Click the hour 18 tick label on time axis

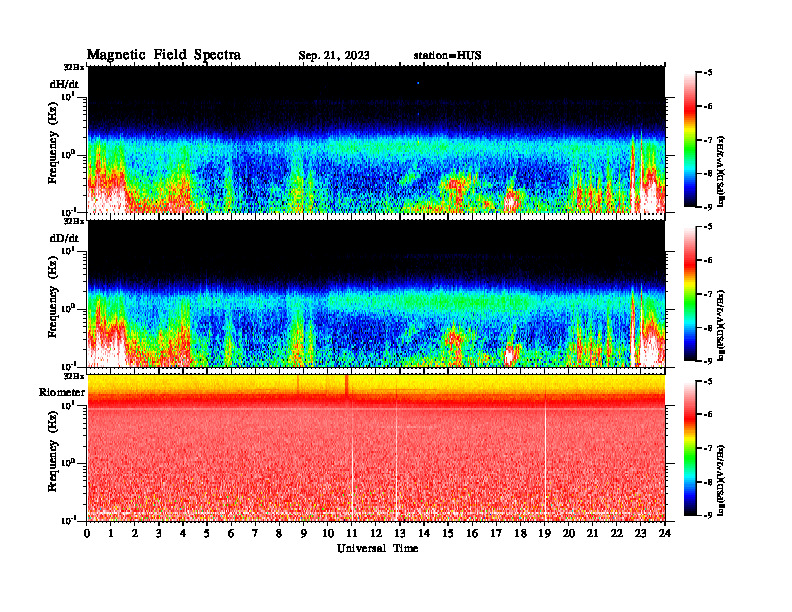click(x=520, y=533)
